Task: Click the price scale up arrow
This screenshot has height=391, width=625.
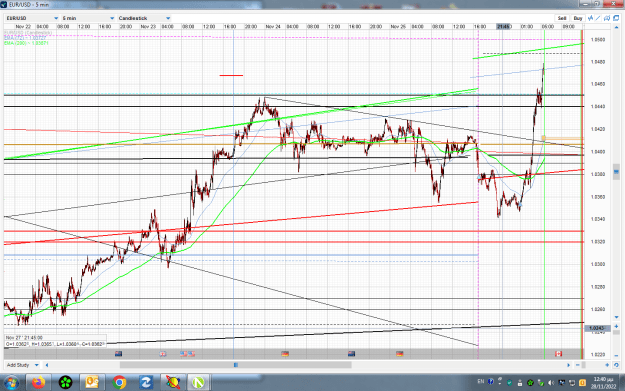Action: (616, 28)
